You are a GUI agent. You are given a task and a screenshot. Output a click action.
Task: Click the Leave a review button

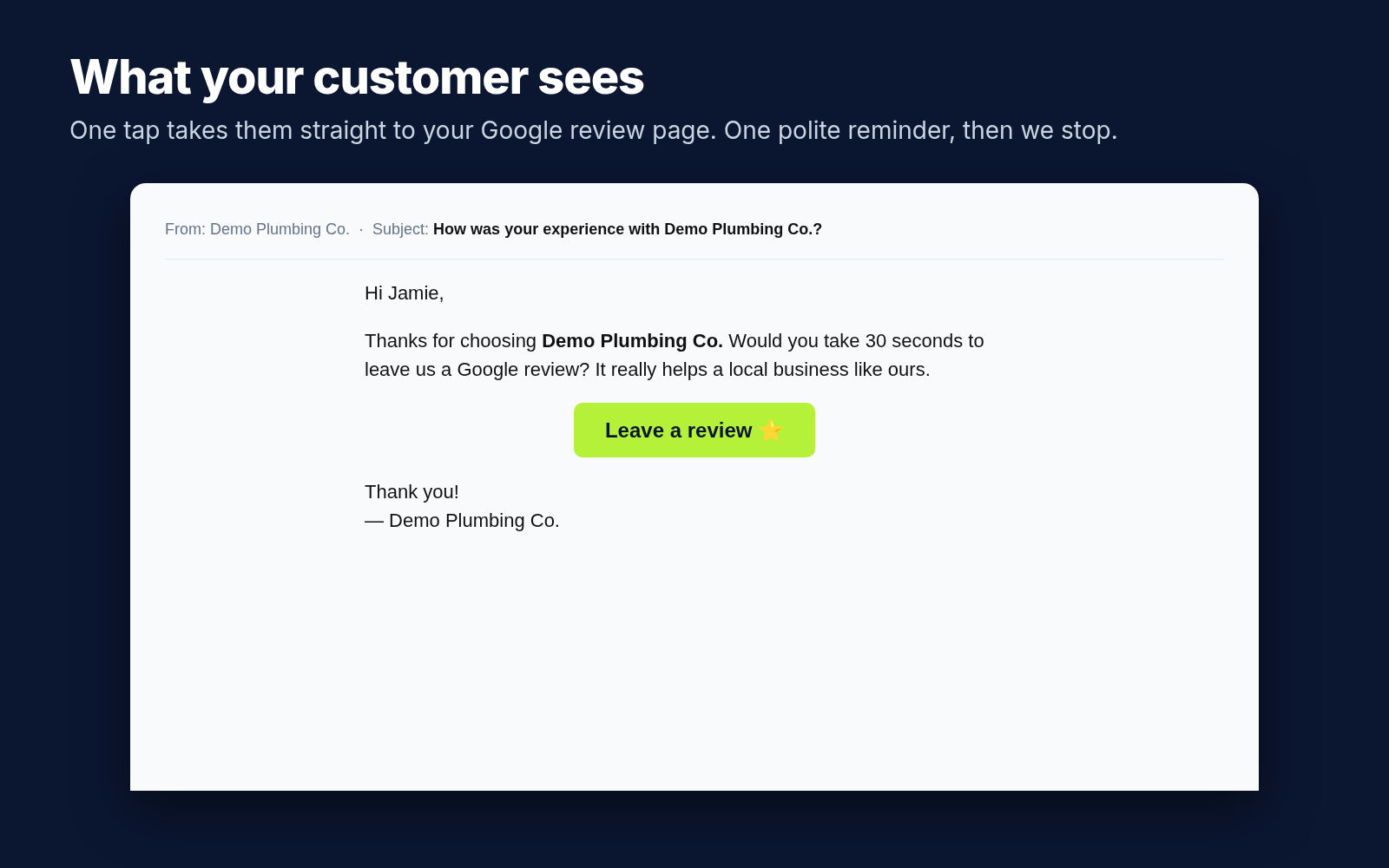point(694,430)
